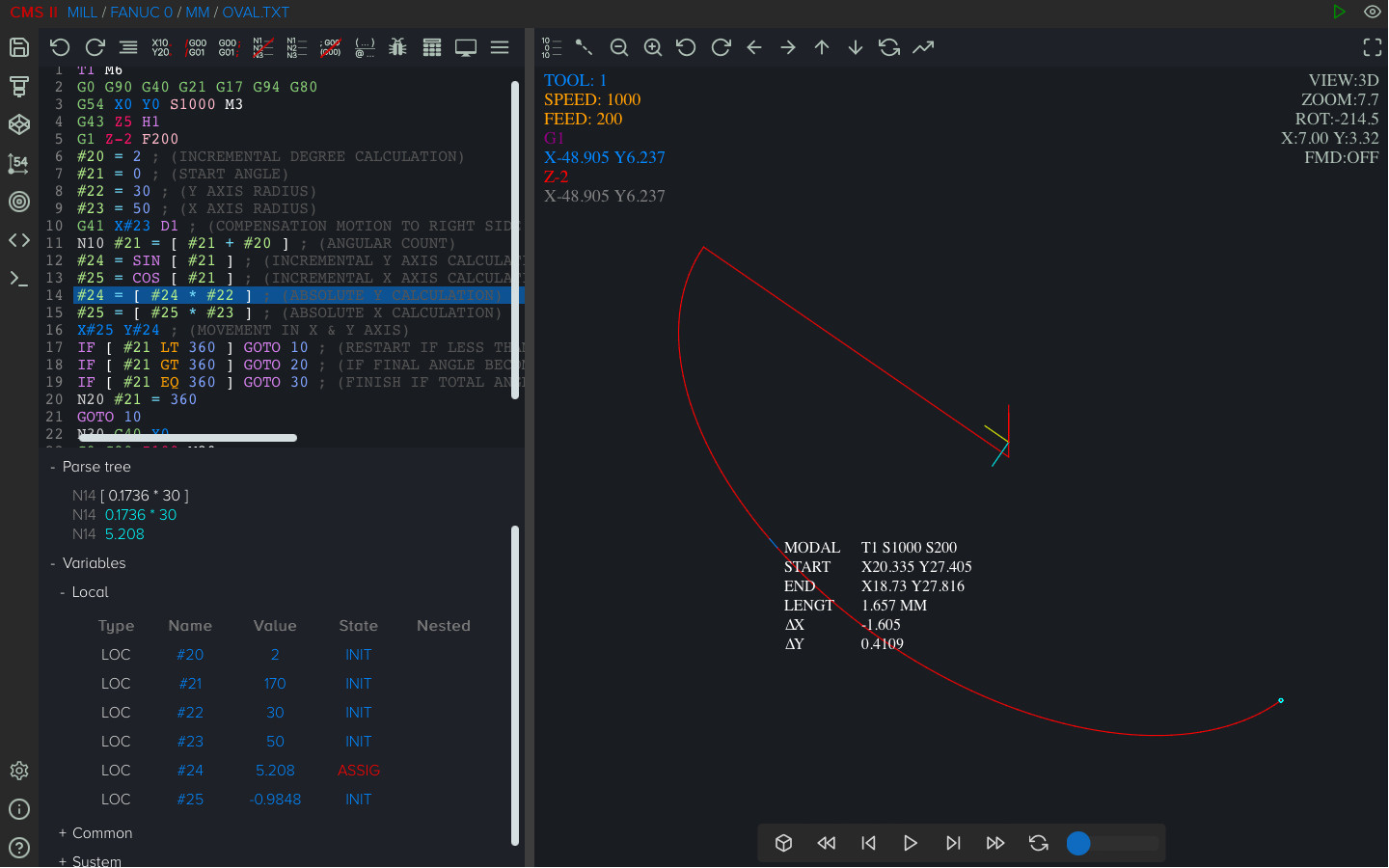Pan the view right with arrow
1389x868 pixels.
788,47
